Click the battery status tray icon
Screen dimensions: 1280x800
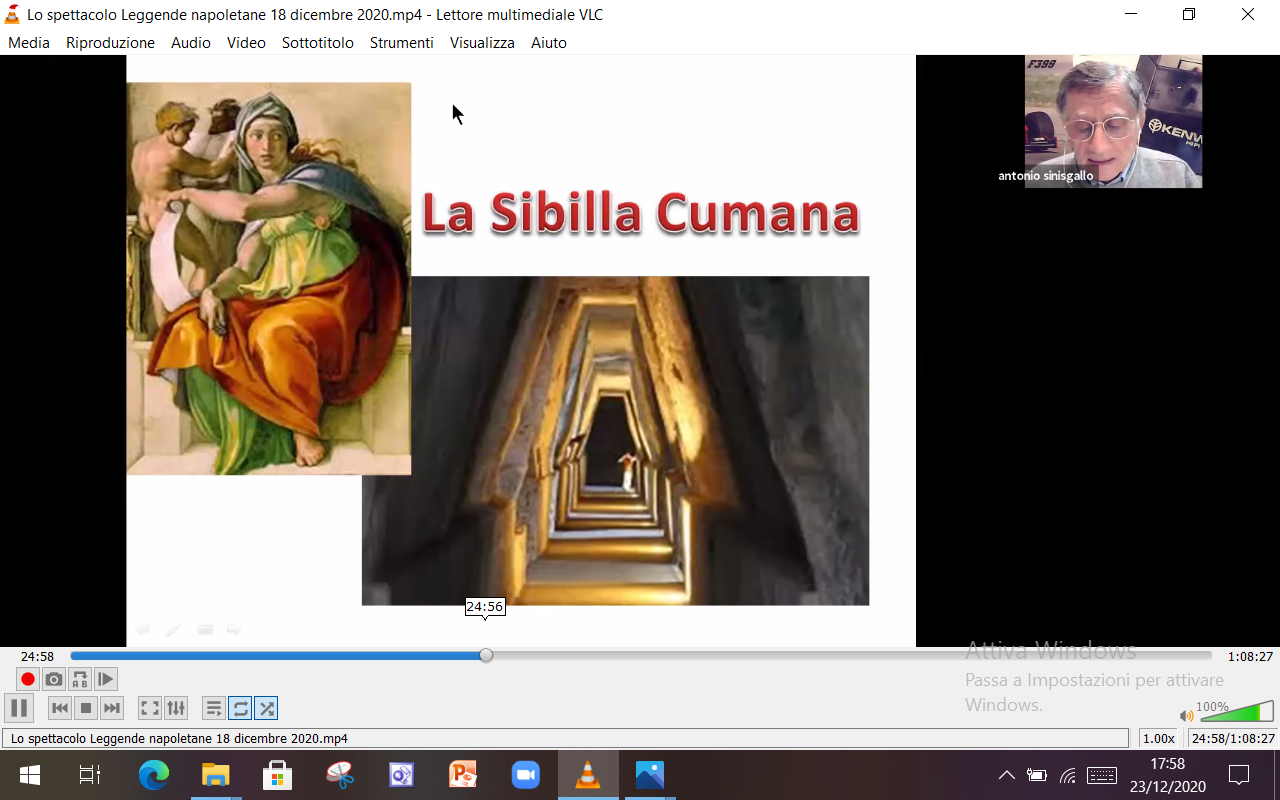pyautogui.click(x=1037, y=775)
